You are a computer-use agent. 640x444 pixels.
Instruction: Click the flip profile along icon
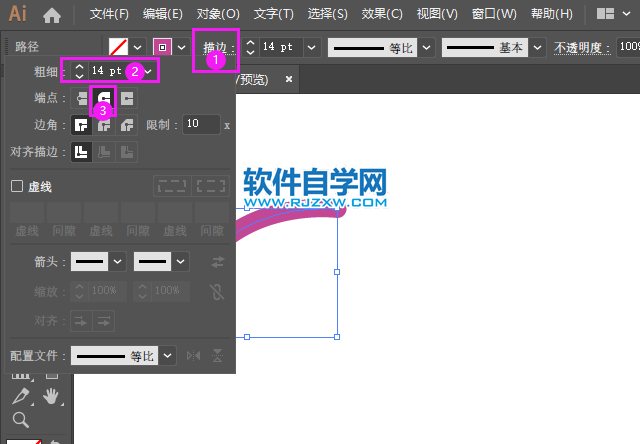click(x=193, y=356)
